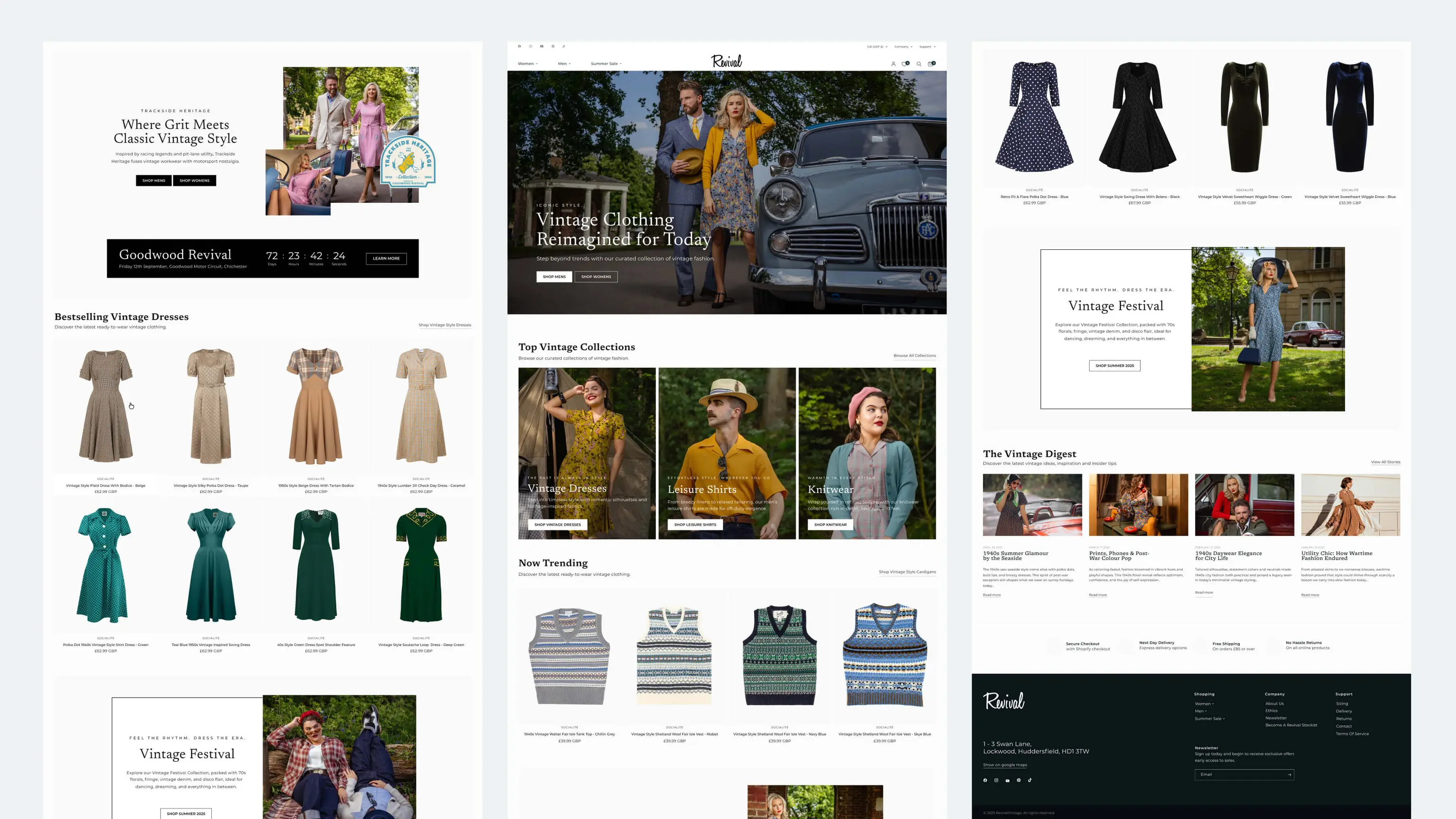
Task: Open the shopping cart bag icon
Action: coord(931,64)
